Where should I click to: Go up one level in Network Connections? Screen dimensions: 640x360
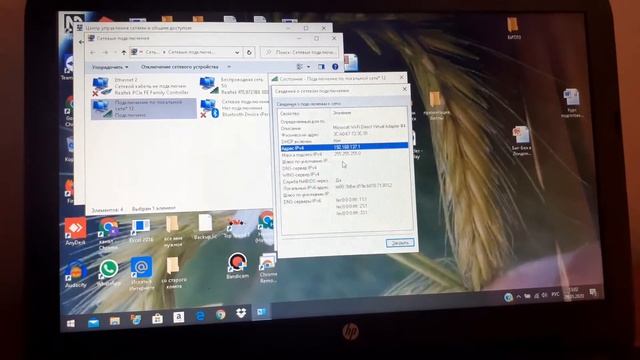pyautogui.click(x=124, y=52)
